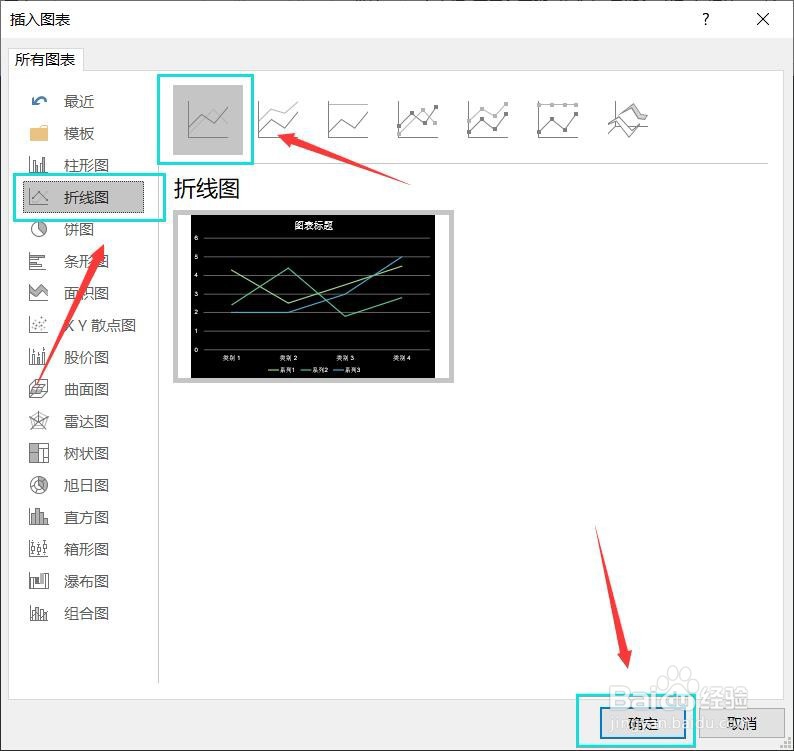The width and height of the screenshot is (794, 751).
Task: Click the X Y 散点图 scatter icon
Action: coord(38,325)
